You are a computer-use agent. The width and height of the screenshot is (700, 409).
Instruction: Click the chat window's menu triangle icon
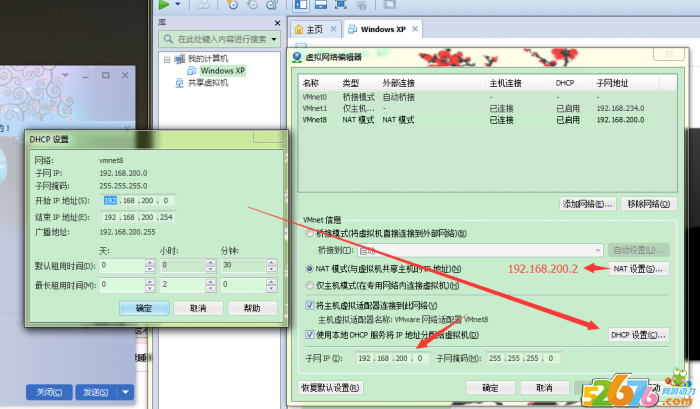tap(65, 75)
